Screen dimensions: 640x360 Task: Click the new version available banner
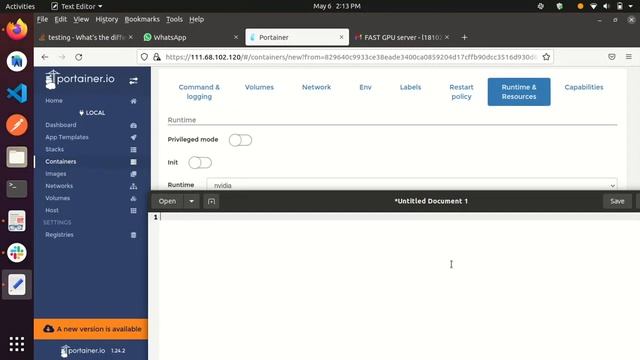click(x=91, y=329)
